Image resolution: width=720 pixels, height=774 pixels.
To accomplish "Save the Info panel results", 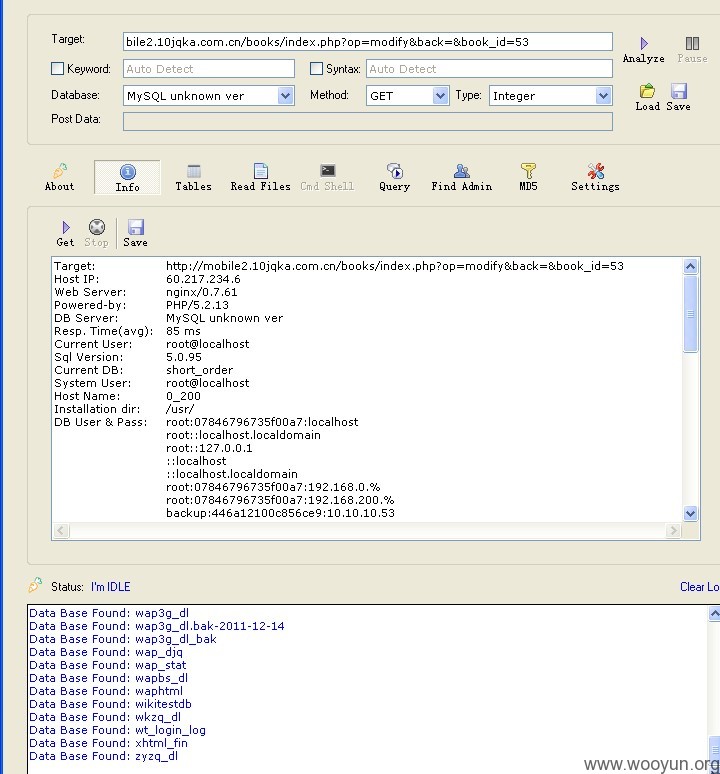I will pos(135,233).
